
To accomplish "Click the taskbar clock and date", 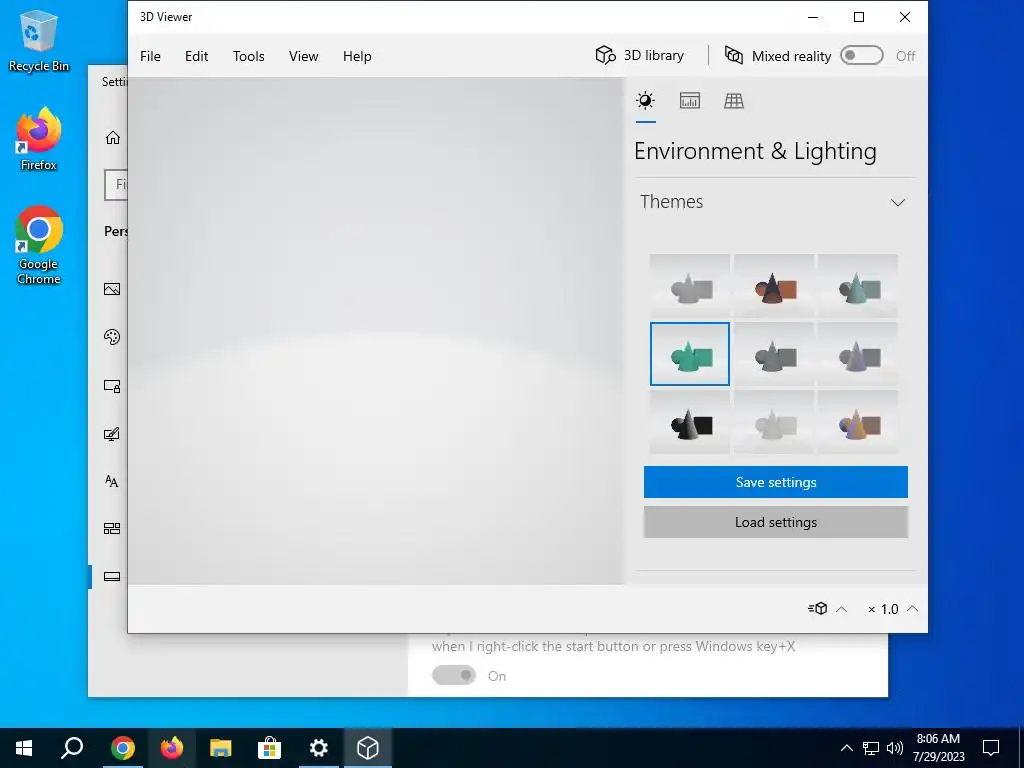I will click(x=938, y=748).
